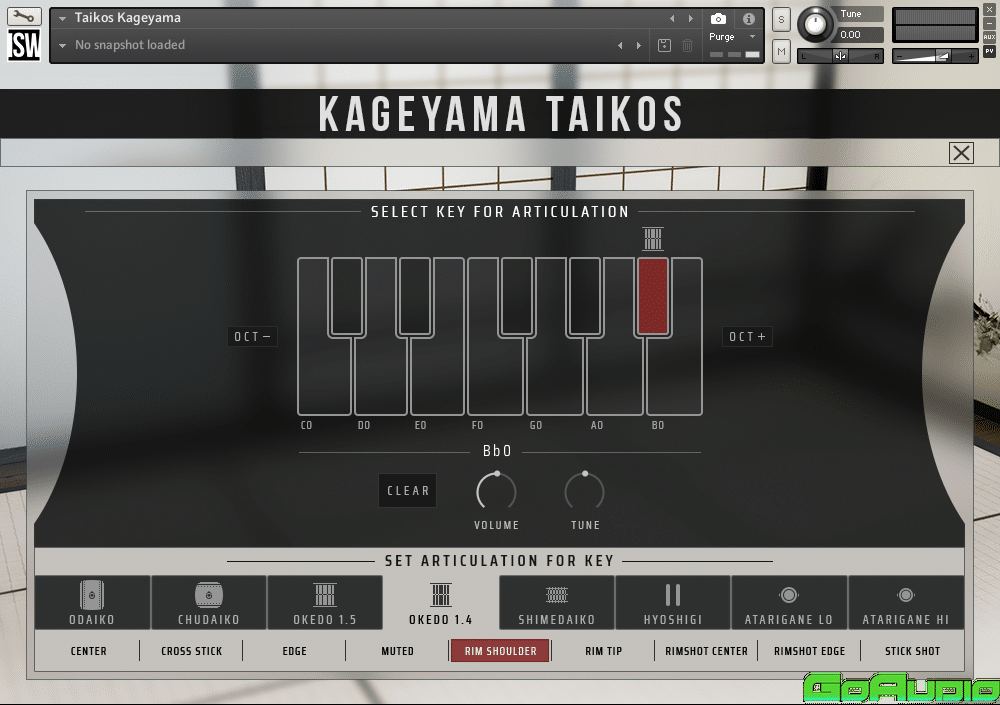Image resolution: width=1000 pixels, height=705 pixels.
Task: Select the Odaiko drum
Action: coord(92,602)
